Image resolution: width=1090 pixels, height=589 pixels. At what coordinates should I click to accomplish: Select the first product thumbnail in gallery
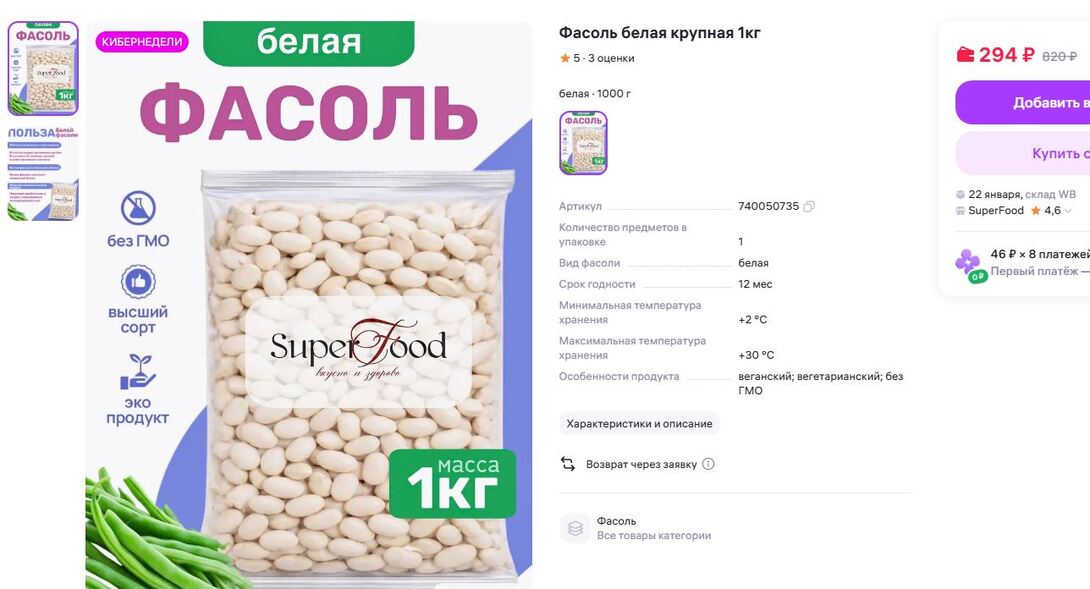tap(43, 68)
